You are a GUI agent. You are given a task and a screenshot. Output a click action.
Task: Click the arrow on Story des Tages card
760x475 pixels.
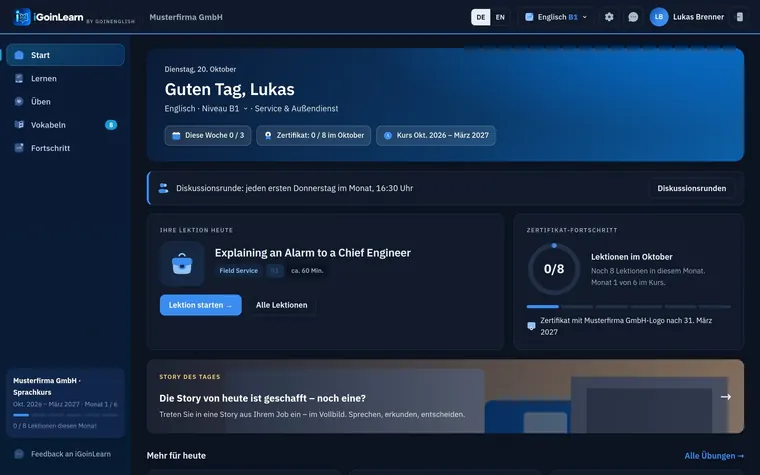click(726, 396)
